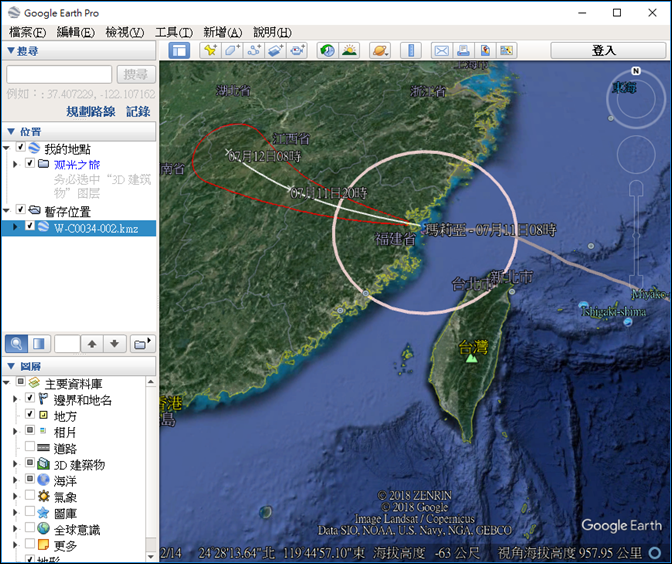Click the 台灣 mountain placemark triangle
Viewport: 672px width, 564px height.
coord(471,358)
